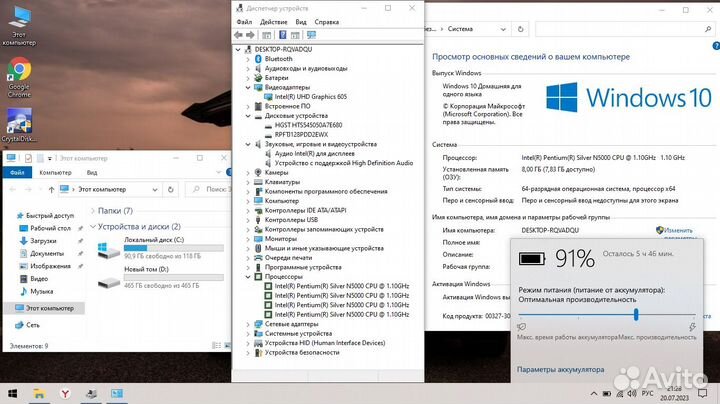Image resolution: width=720 pixels, height=404 pixels.
Task: Collapse the Процессоры category
Action: 248,276
